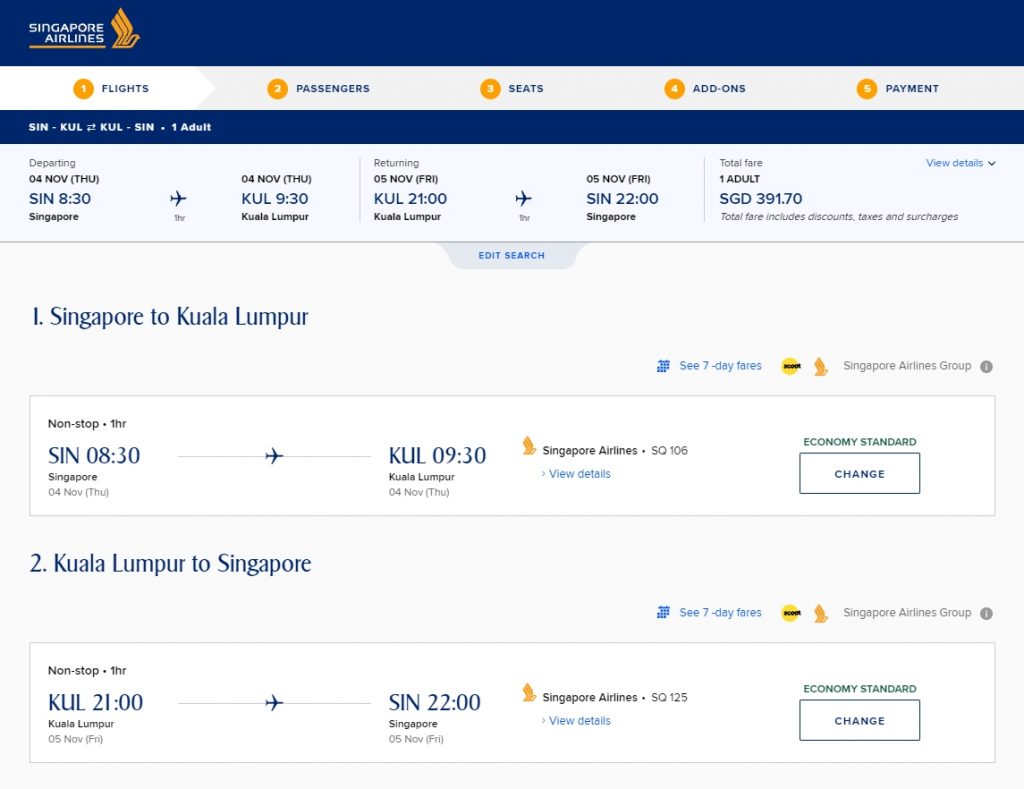
Task: Click the info icon beside first Singapore Airlines Group
Action: pyautogui.click(x=986, y=366)
